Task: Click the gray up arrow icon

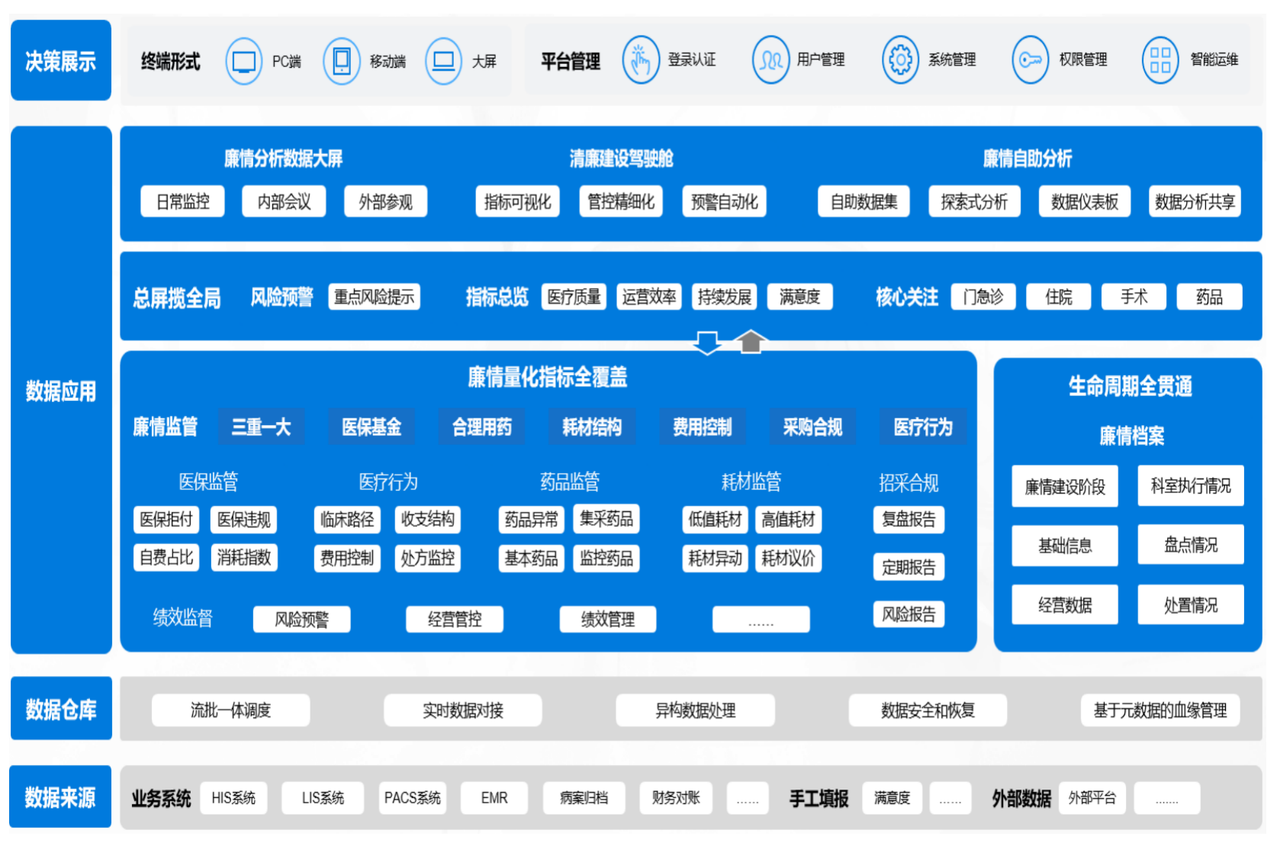Action: pyautogui.click(x=751, y=342)
